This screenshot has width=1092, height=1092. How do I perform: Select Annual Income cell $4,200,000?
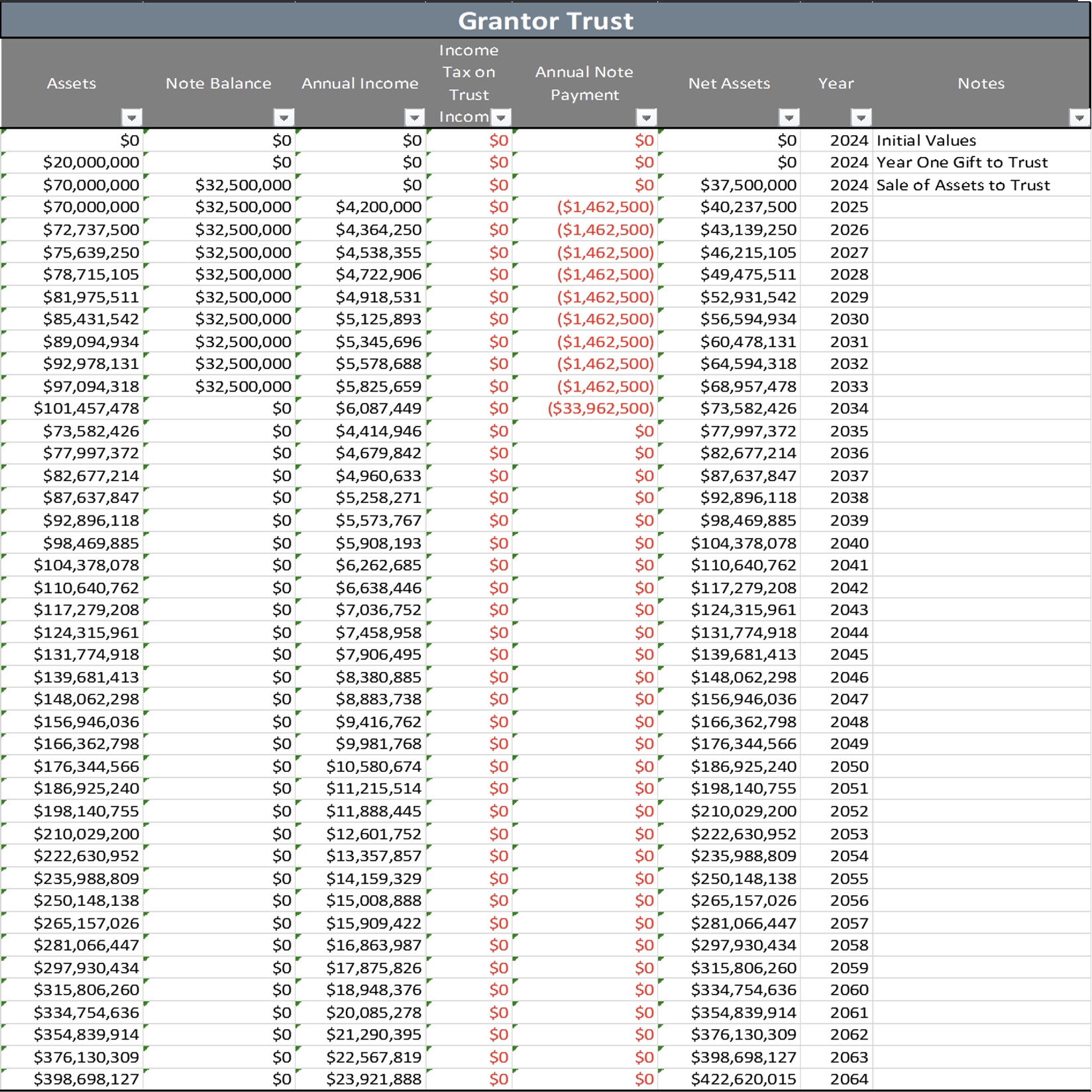(360, 207)
